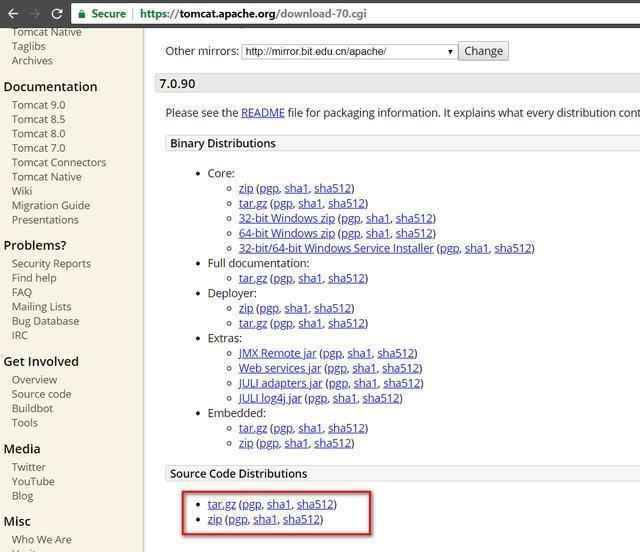This screenshot has width=640, height=552.
Task: Click the browser forward arrow
Action: coord(35,13)
